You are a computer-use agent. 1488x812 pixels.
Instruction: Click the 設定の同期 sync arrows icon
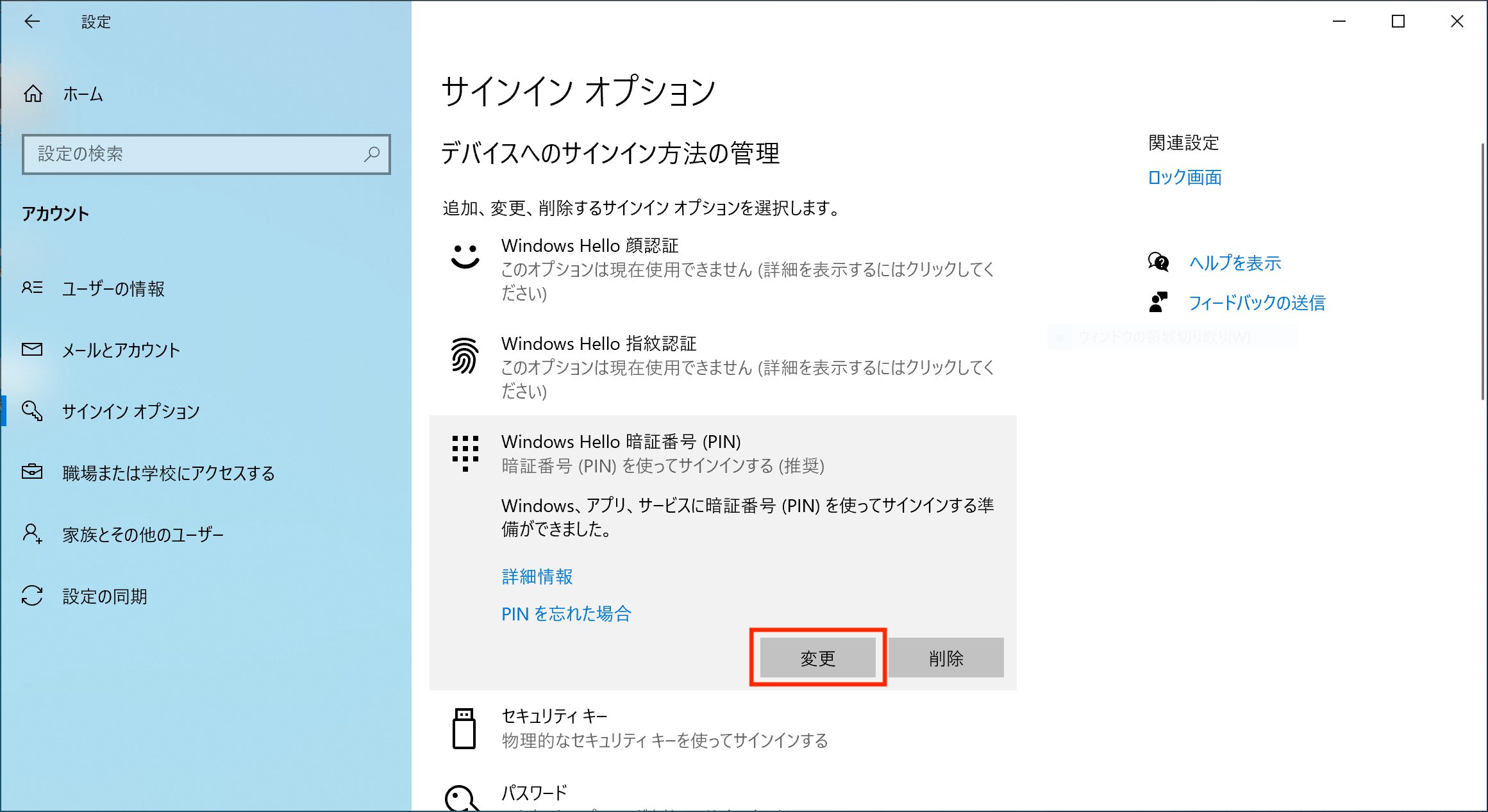click(x=32, y=595)
